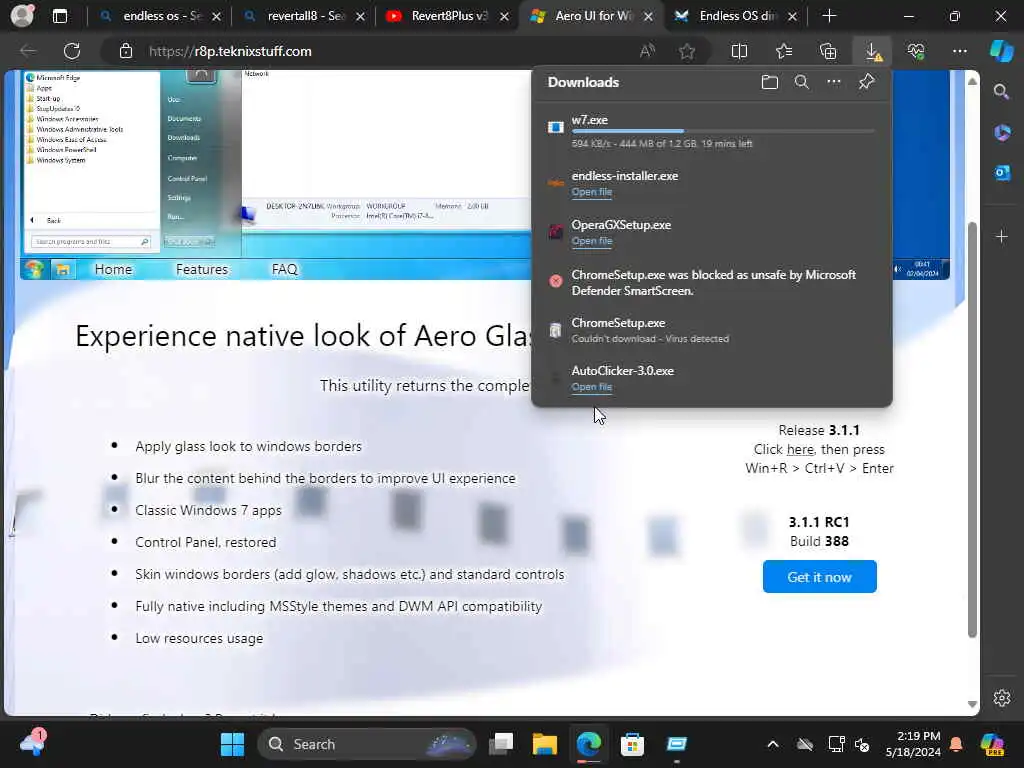Close the Aero UI tab
Viewport: 1024px width, 768px height.
648,16
